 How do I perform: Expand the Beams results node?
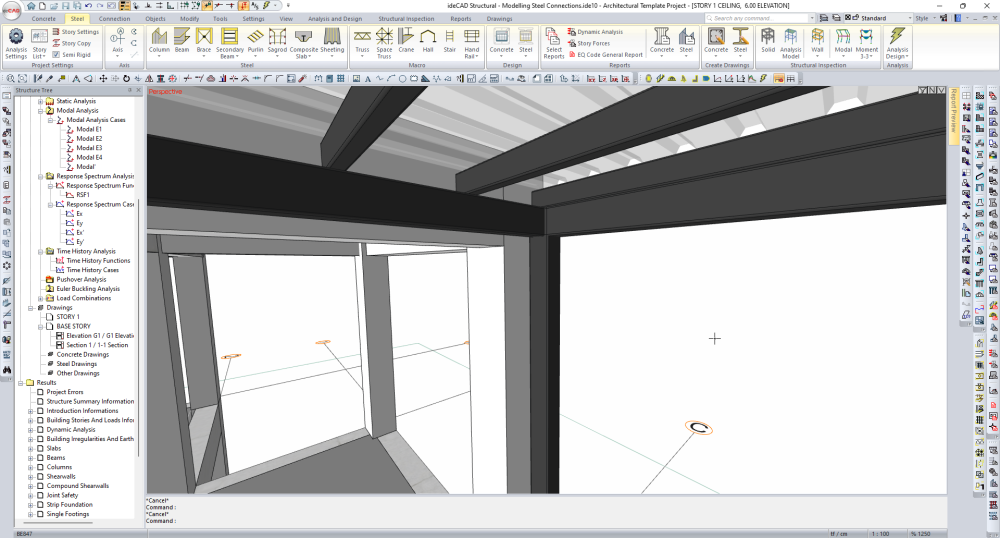point(31,458)
